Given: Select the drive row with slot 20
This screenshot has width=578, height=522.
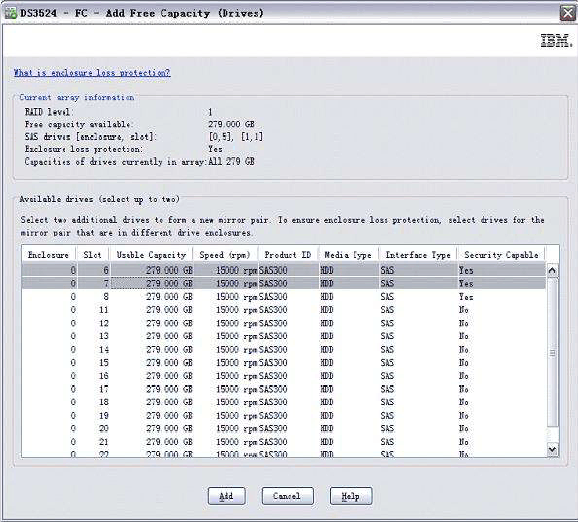Looking at the screenshot, I should click(283, 429).
